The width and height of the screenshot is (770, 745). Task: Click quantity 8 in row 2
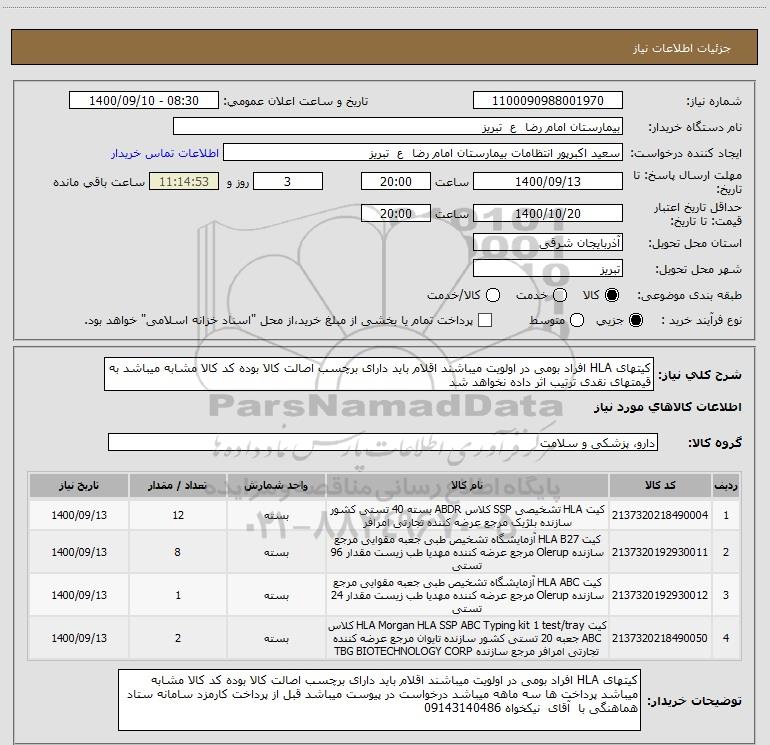[177, 552]
